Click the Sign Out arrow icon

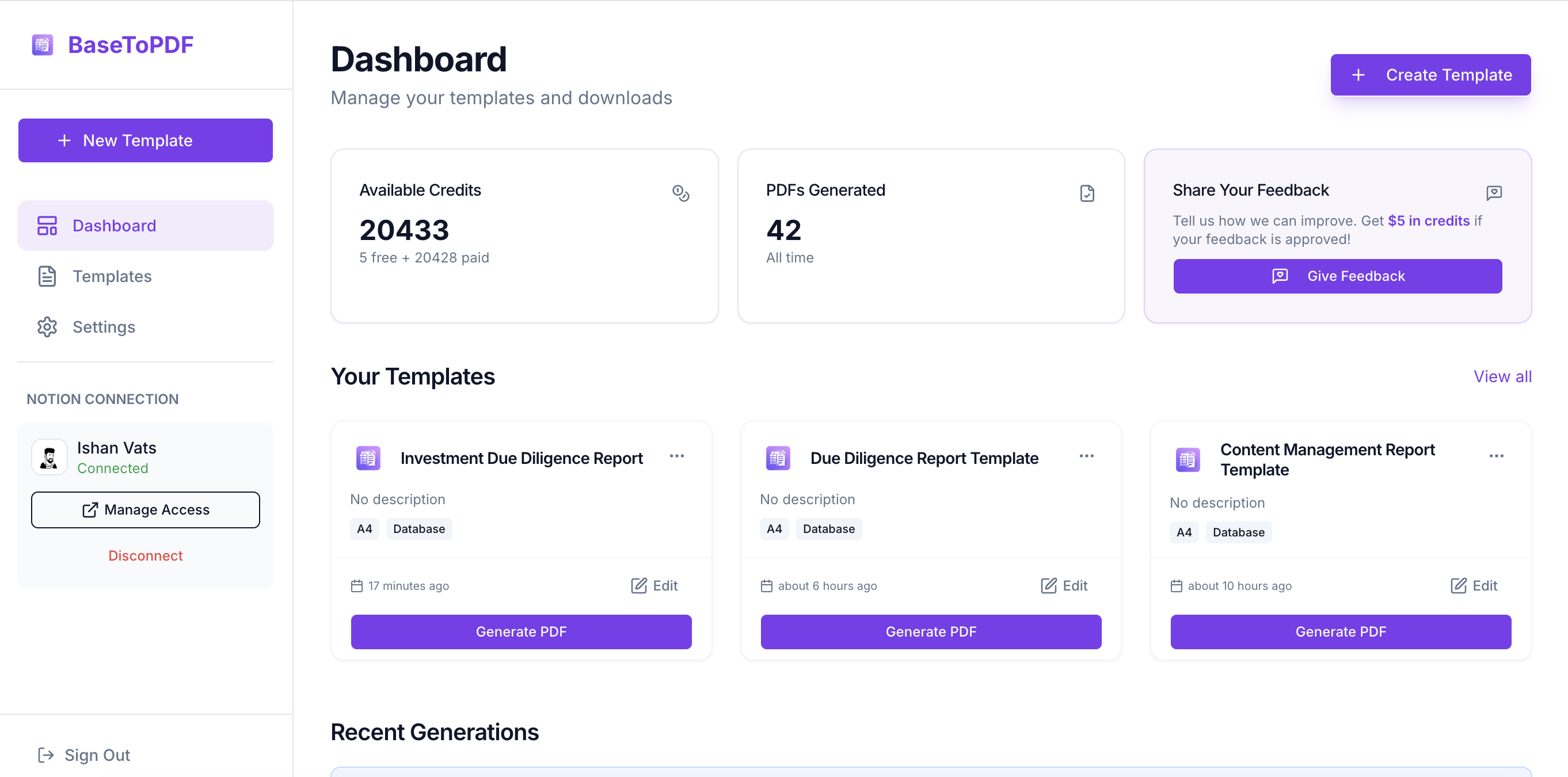(x=46, y=755)
